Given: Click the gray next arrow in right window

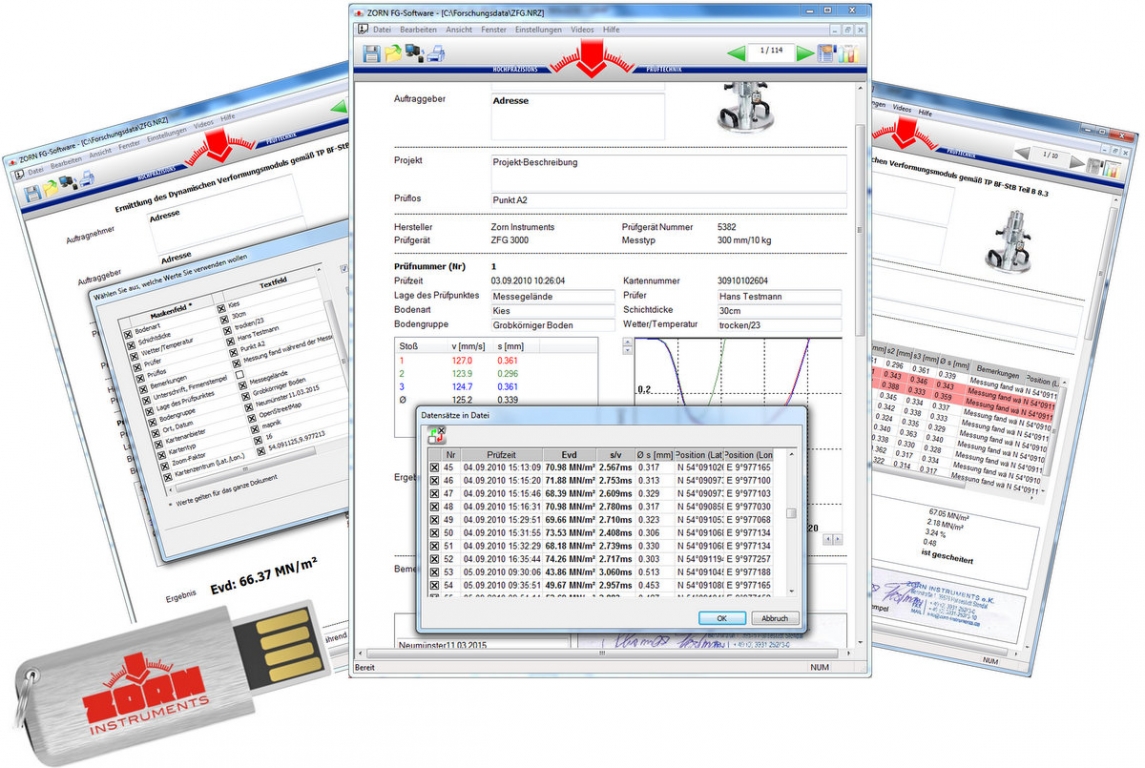Looking at the screenshot, I should click(x=1078, y=162).
